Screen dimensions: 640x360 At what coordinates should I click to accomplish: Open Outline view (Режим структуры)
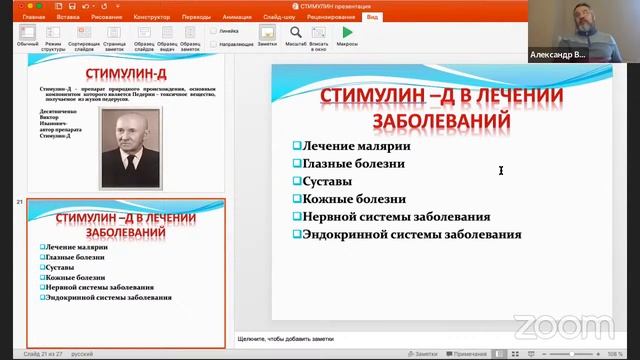(53, 38)
